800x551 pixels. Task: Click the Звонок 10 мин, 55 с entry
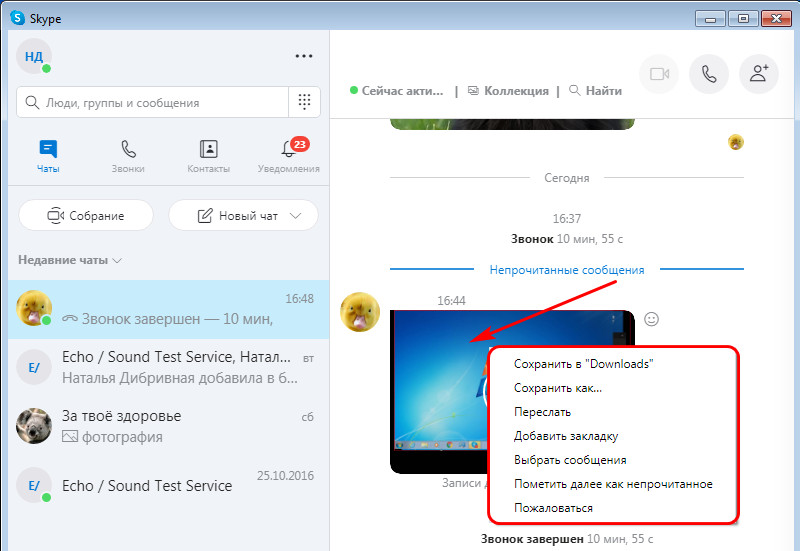pos(567,239)
